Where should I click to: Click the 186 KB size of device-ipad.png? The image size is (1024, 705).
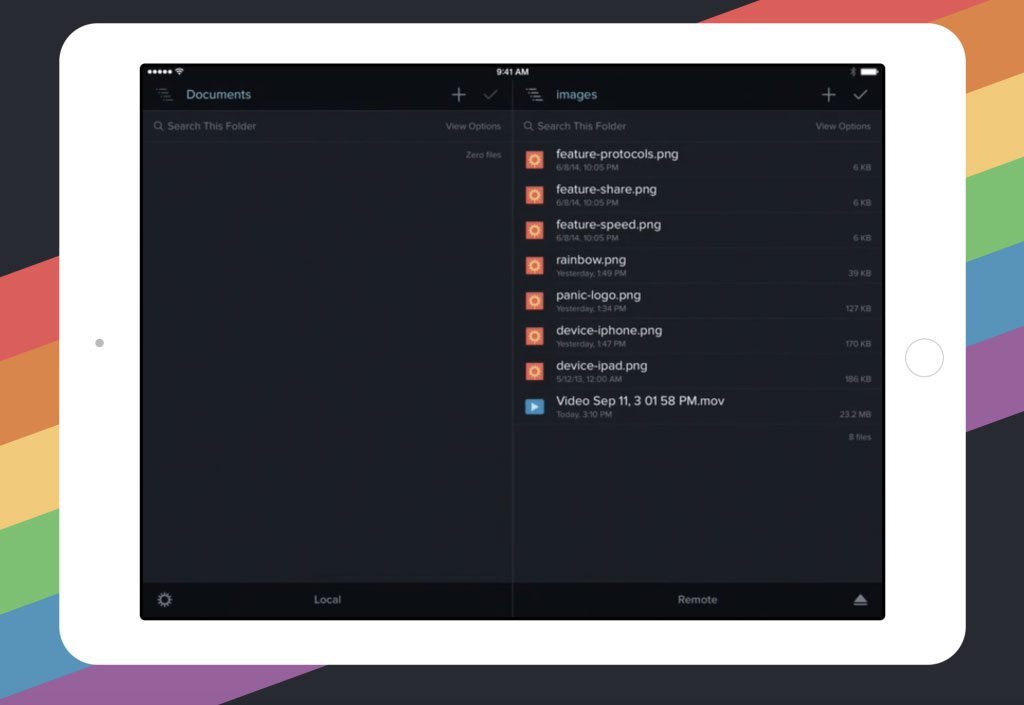click(x=858, y=379)
